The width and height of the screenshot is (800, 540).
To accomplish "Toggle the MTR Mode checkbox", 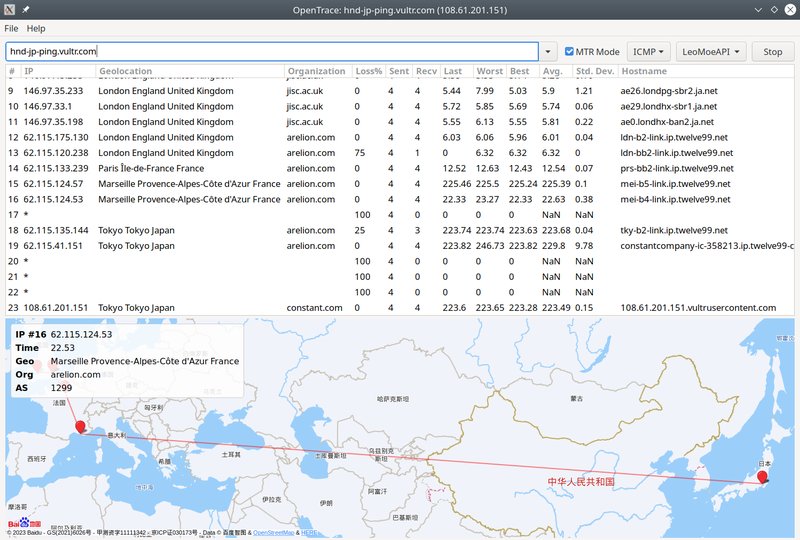I will pos(569,52).
